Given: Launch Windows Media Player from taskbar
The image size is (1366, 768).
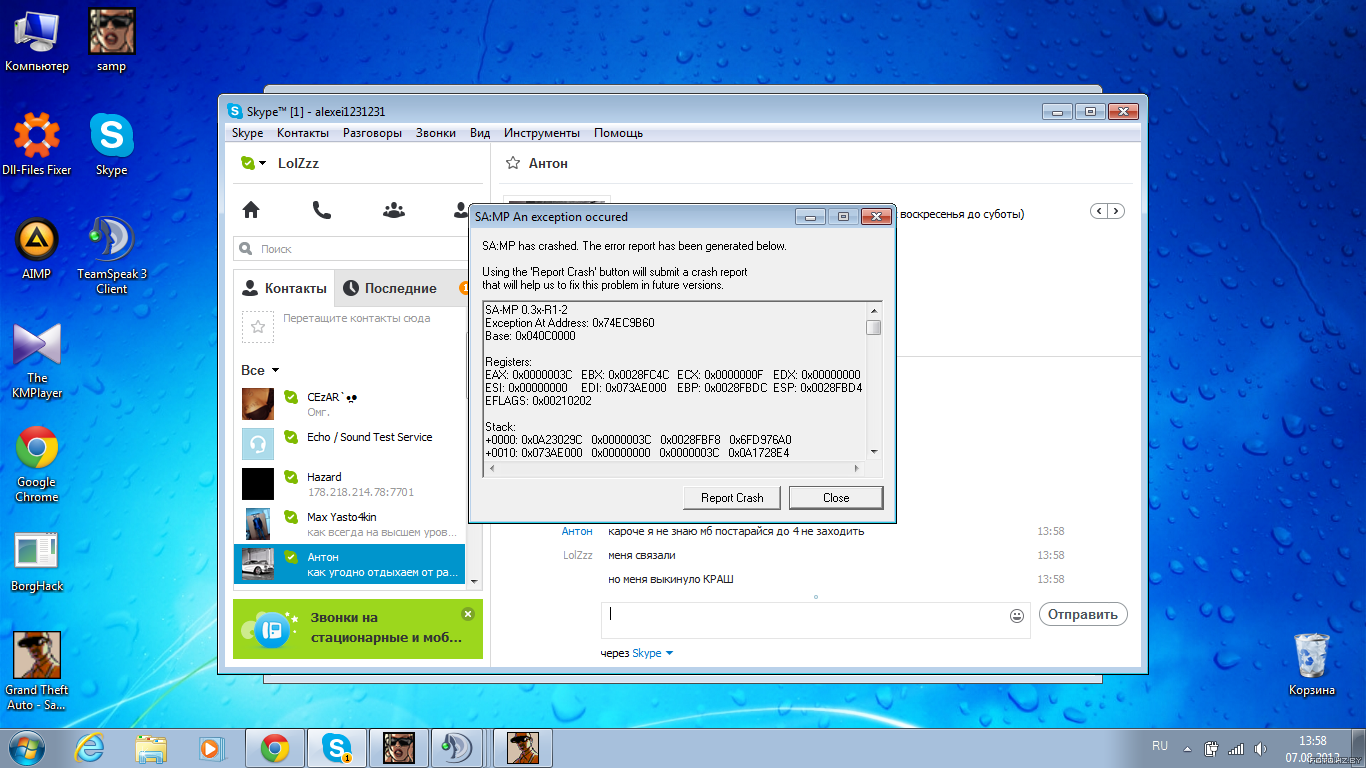Looking at the screenshot, I should click(209, 747).
